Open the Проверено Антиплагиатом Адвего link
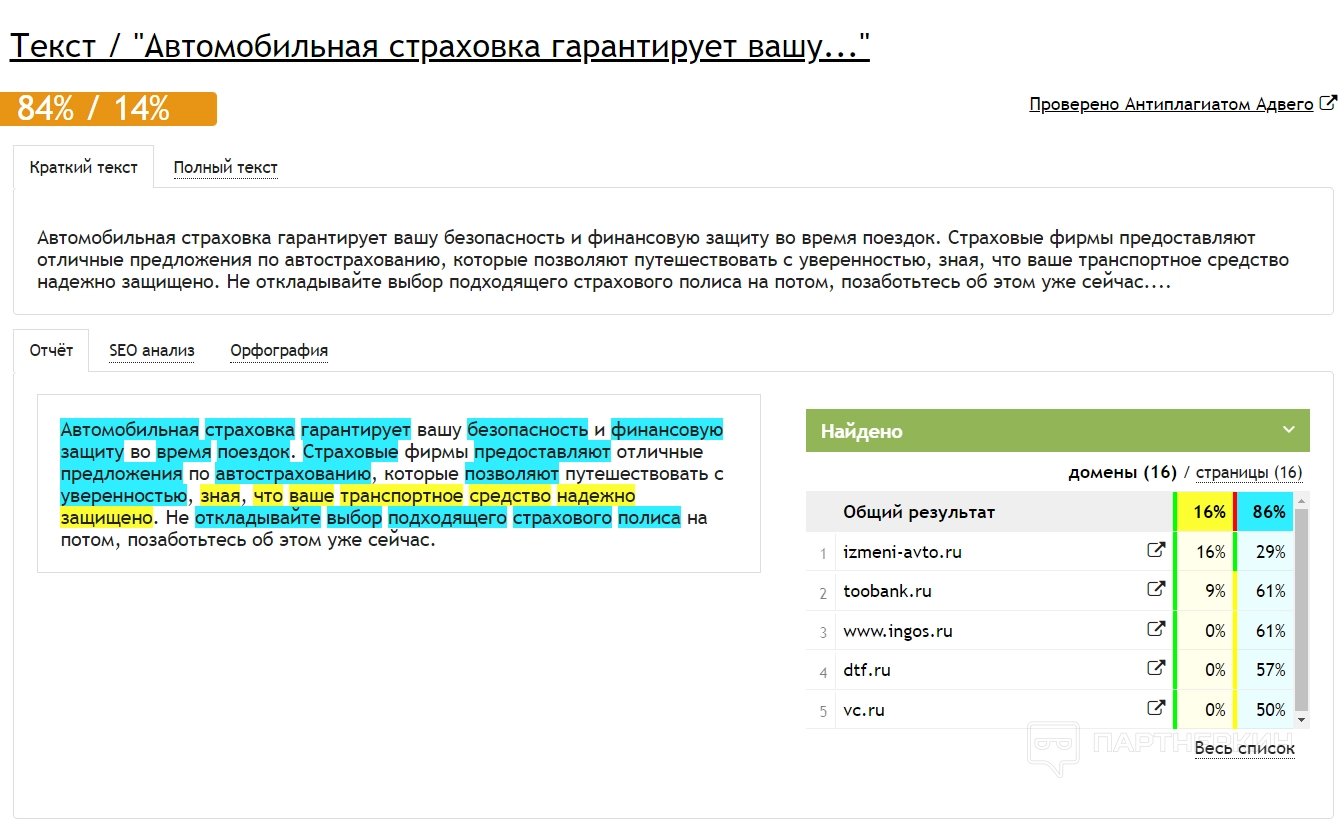The image size is (1344, 830). [x=1171, y=104]
